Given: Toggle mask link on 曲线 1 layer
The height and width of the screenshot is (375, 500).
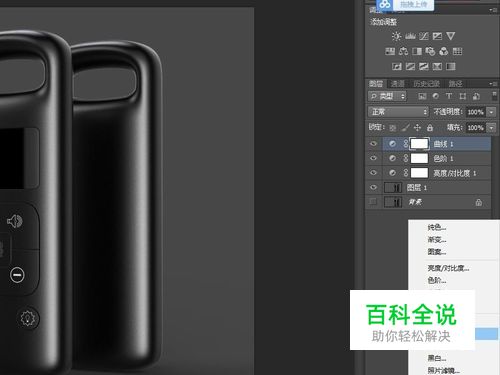Looking at the screenshot, I should coord(405,144).
